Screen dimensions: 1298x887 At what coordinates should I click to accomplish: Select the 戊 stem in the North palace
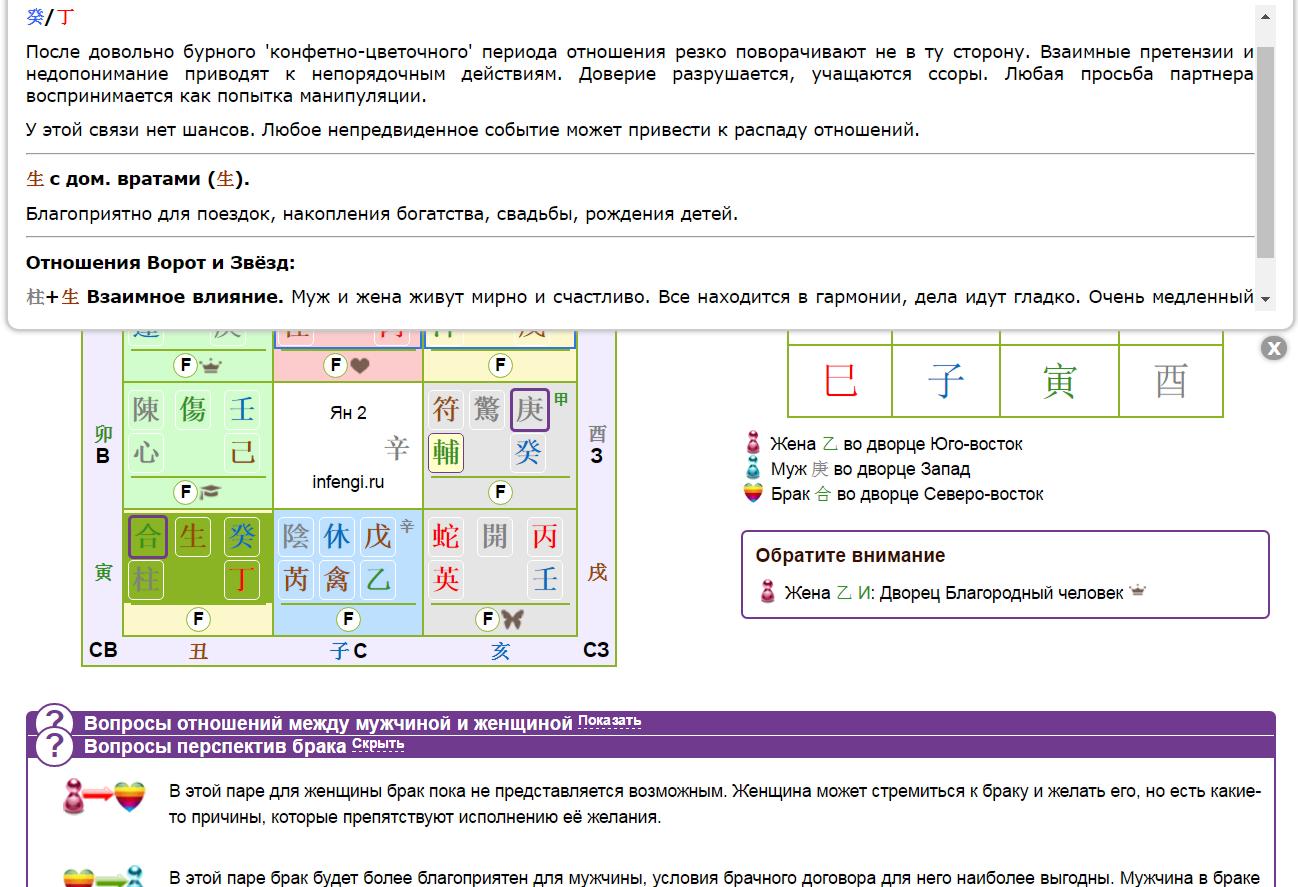(377, 537)
